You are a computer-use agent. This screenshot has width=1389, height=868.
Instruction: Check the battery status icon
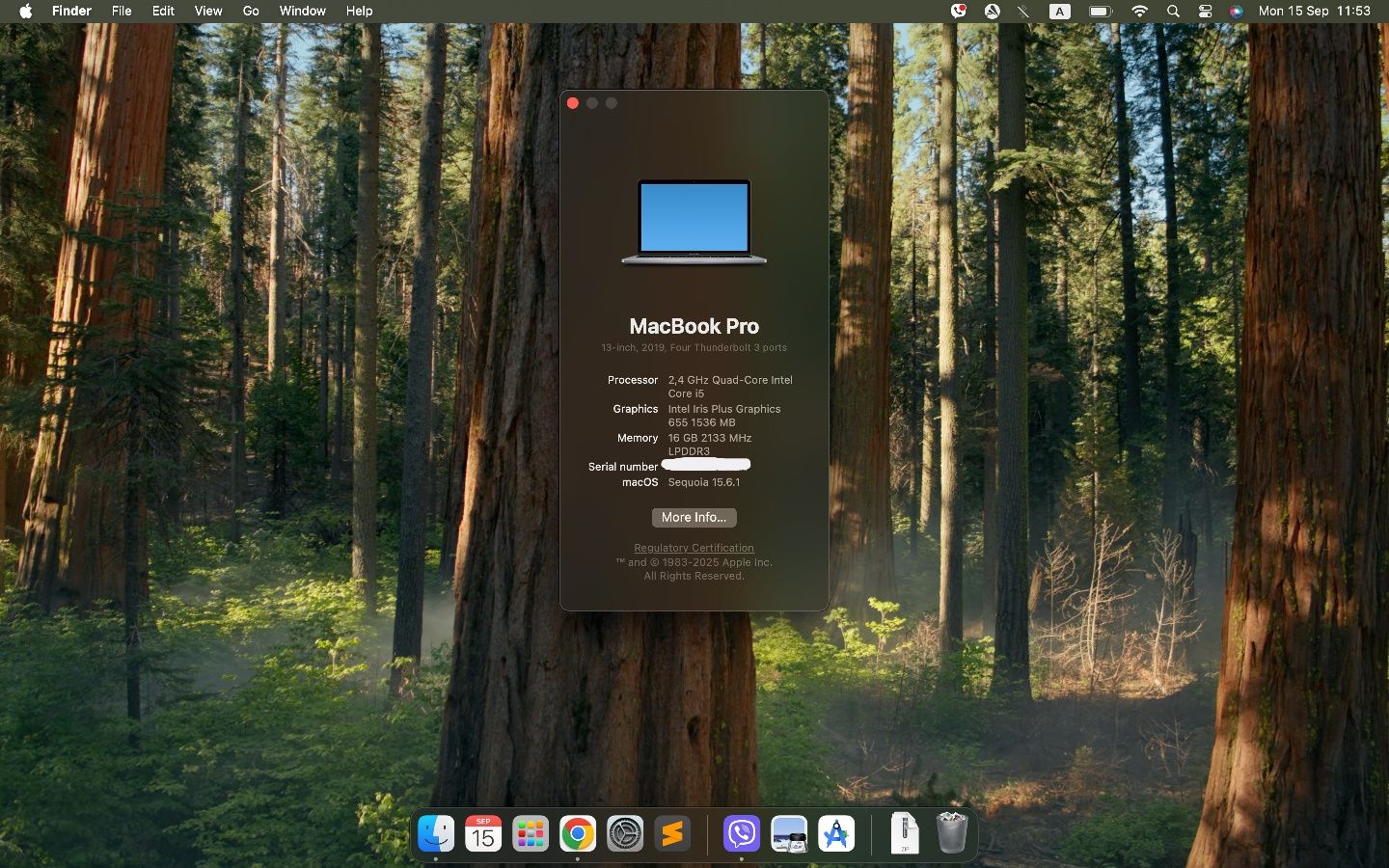point(1100,11)
